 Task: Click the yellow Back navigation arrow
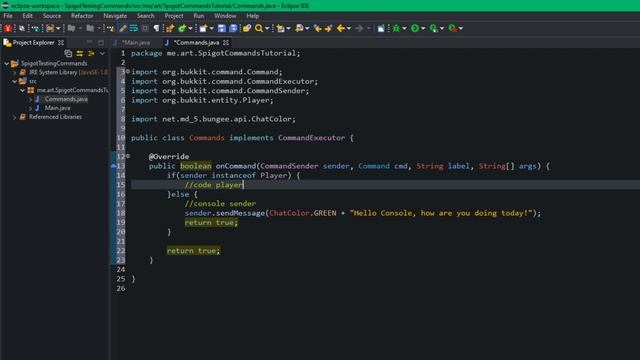click(340, 28)
